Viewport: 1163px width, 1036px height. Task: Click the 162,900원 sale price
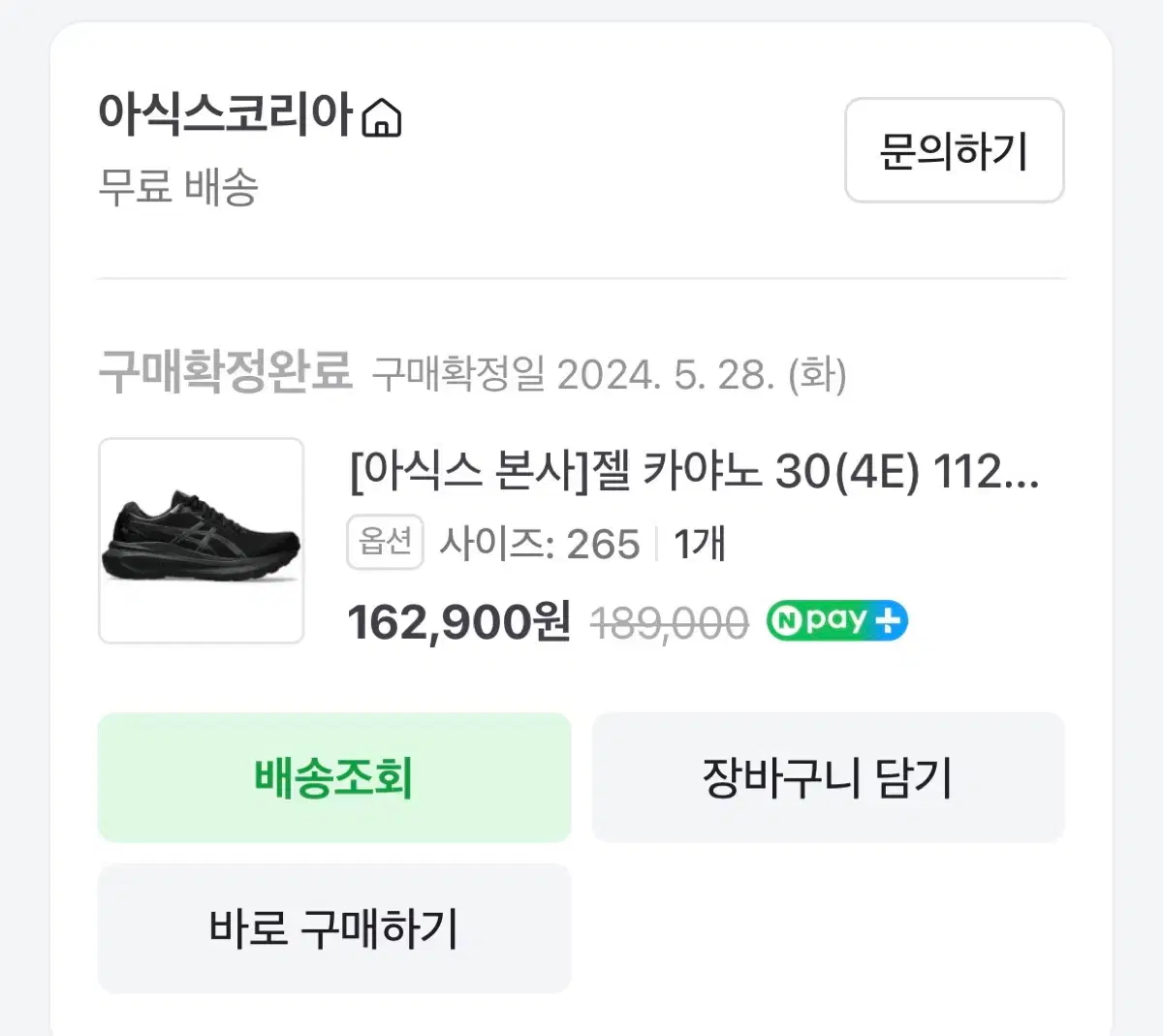click(x=458, y=622)
